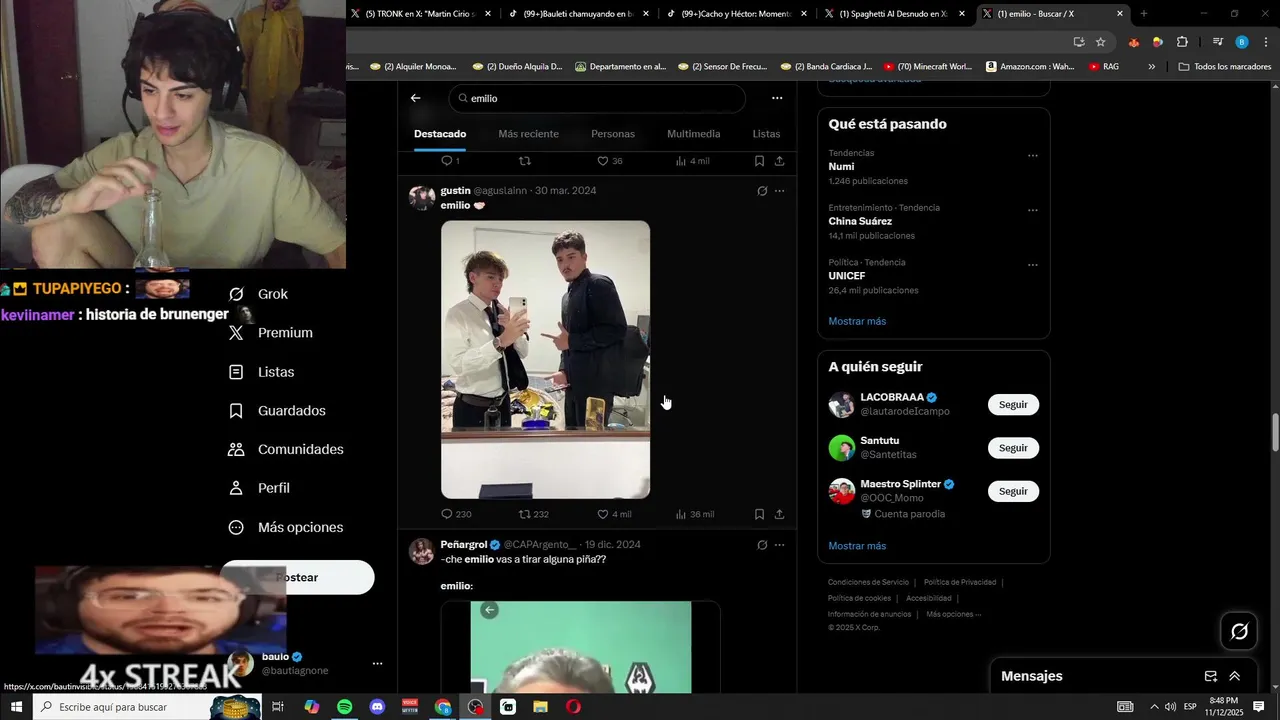Share gustin's emilio post

pyautogui.click(x=779, y=514)
